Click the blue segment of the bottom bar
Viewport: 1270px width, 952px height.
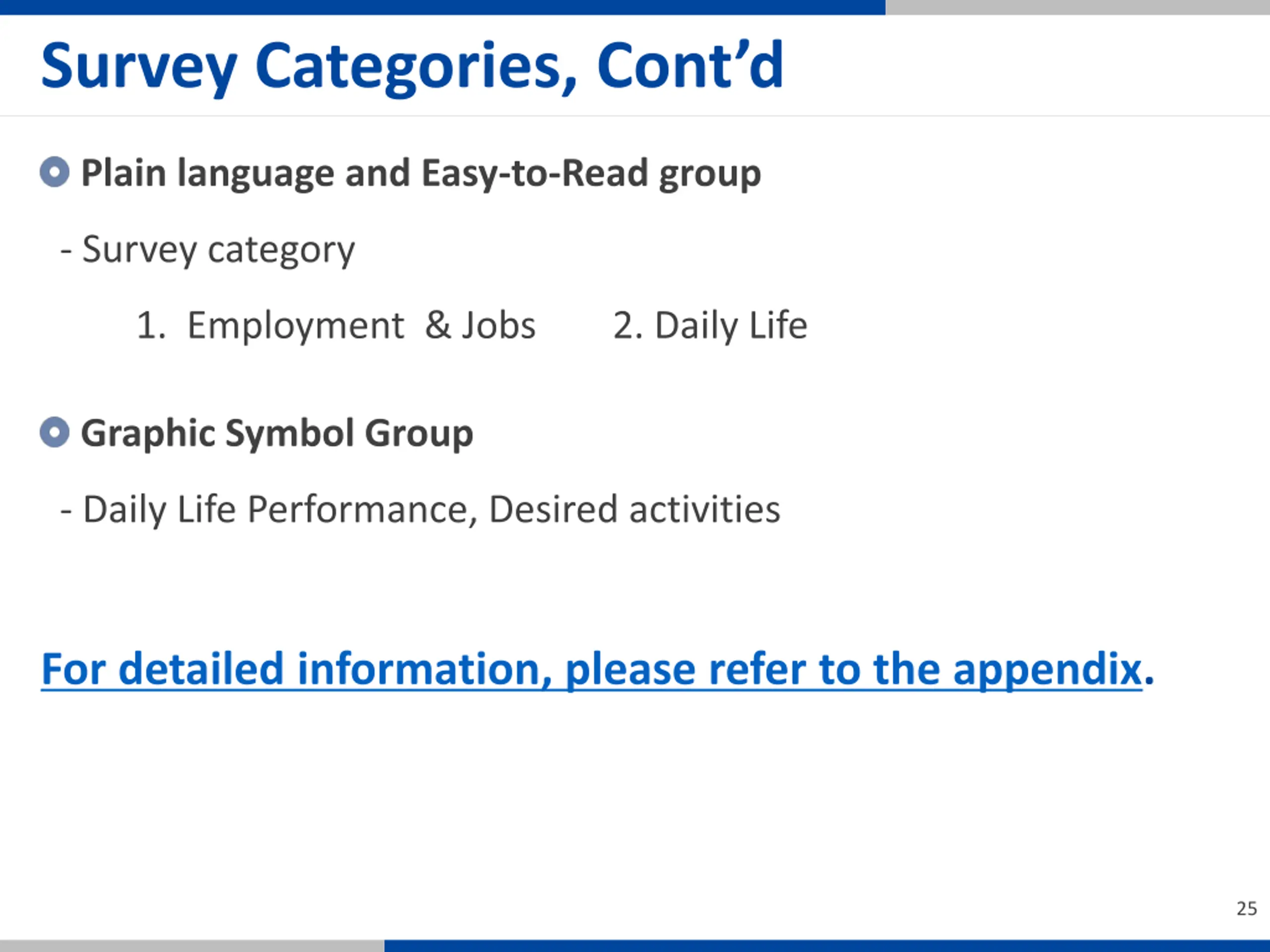coord(827,946)
